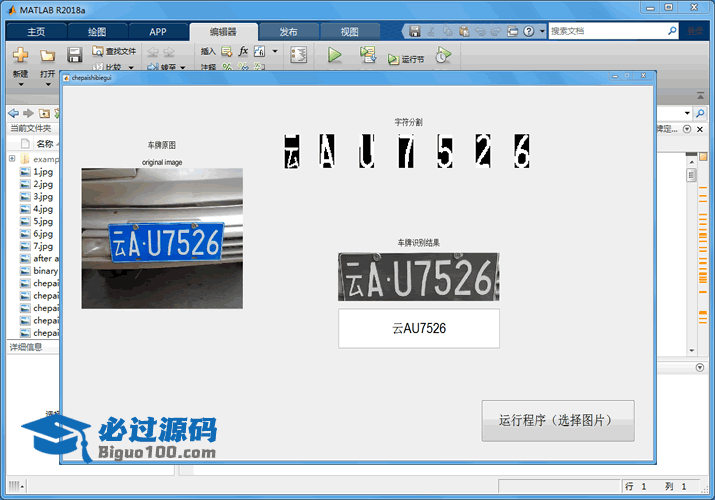Click the comment percent icon
The image size is (715, 500).
click(x=227, y=67)
